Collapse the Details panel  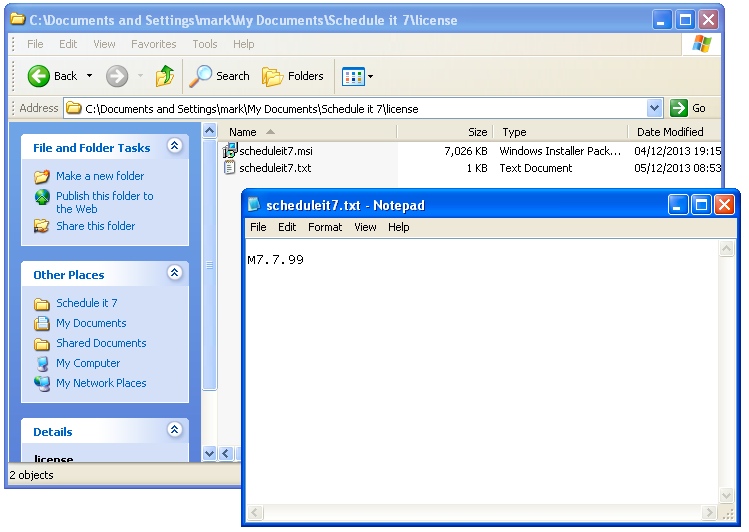(x=174, y=430)
